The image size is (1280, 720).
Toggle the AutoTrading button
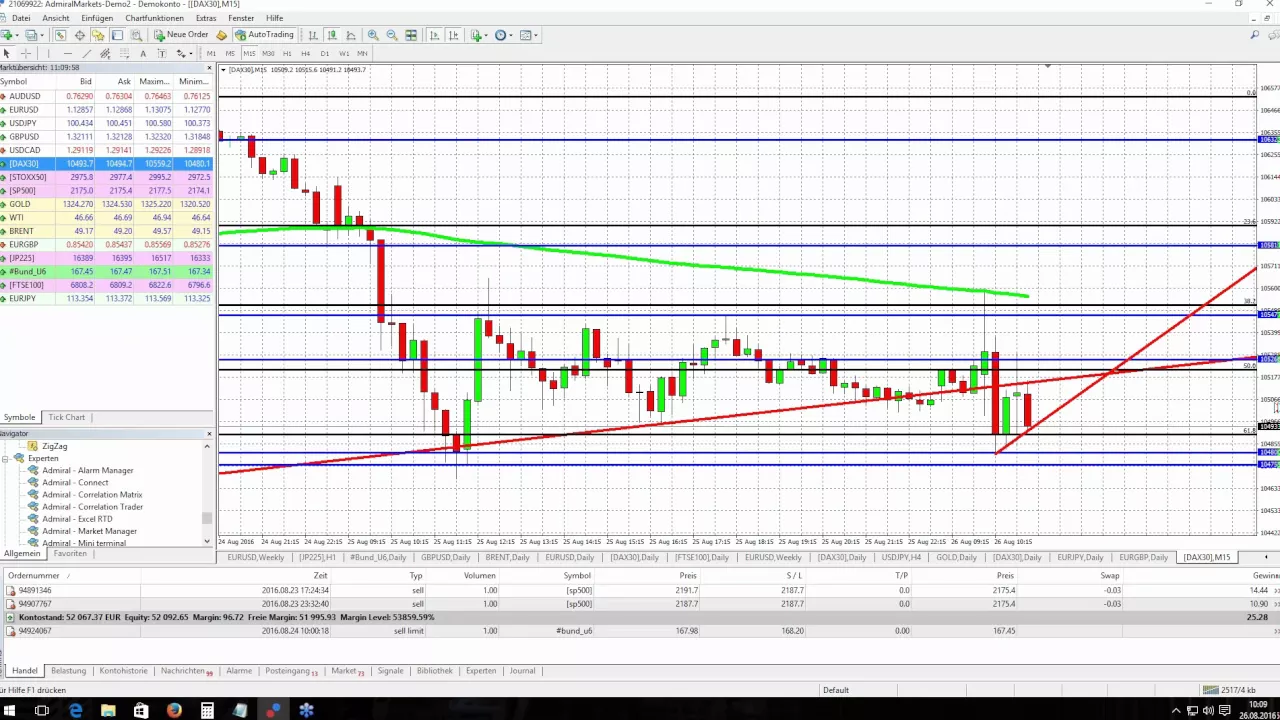click(x=265, y=35)
